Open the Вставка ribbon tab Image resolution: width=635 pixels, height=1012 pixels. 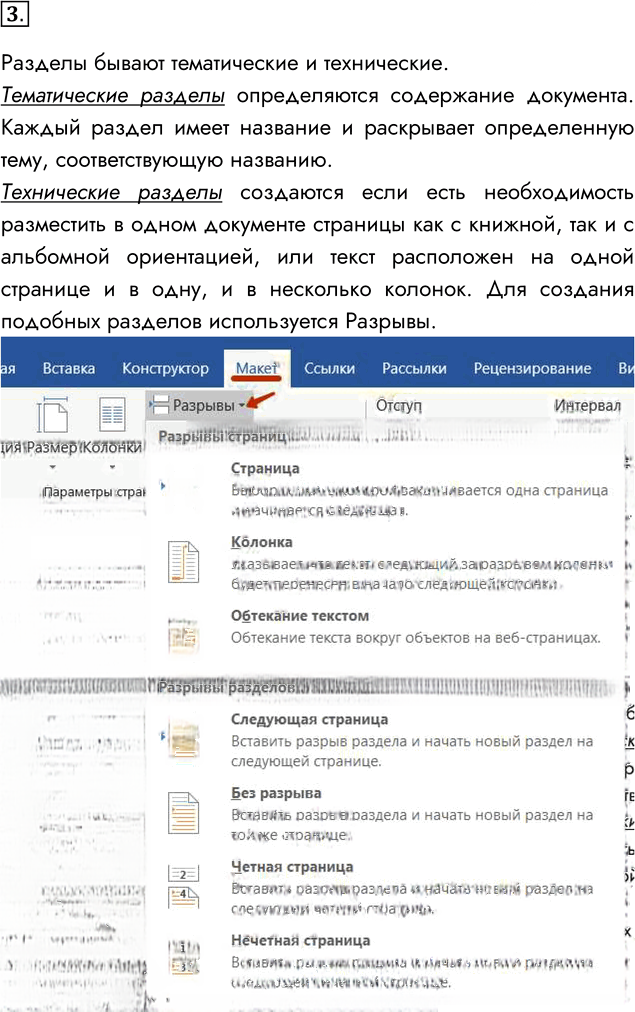(68, 369)
